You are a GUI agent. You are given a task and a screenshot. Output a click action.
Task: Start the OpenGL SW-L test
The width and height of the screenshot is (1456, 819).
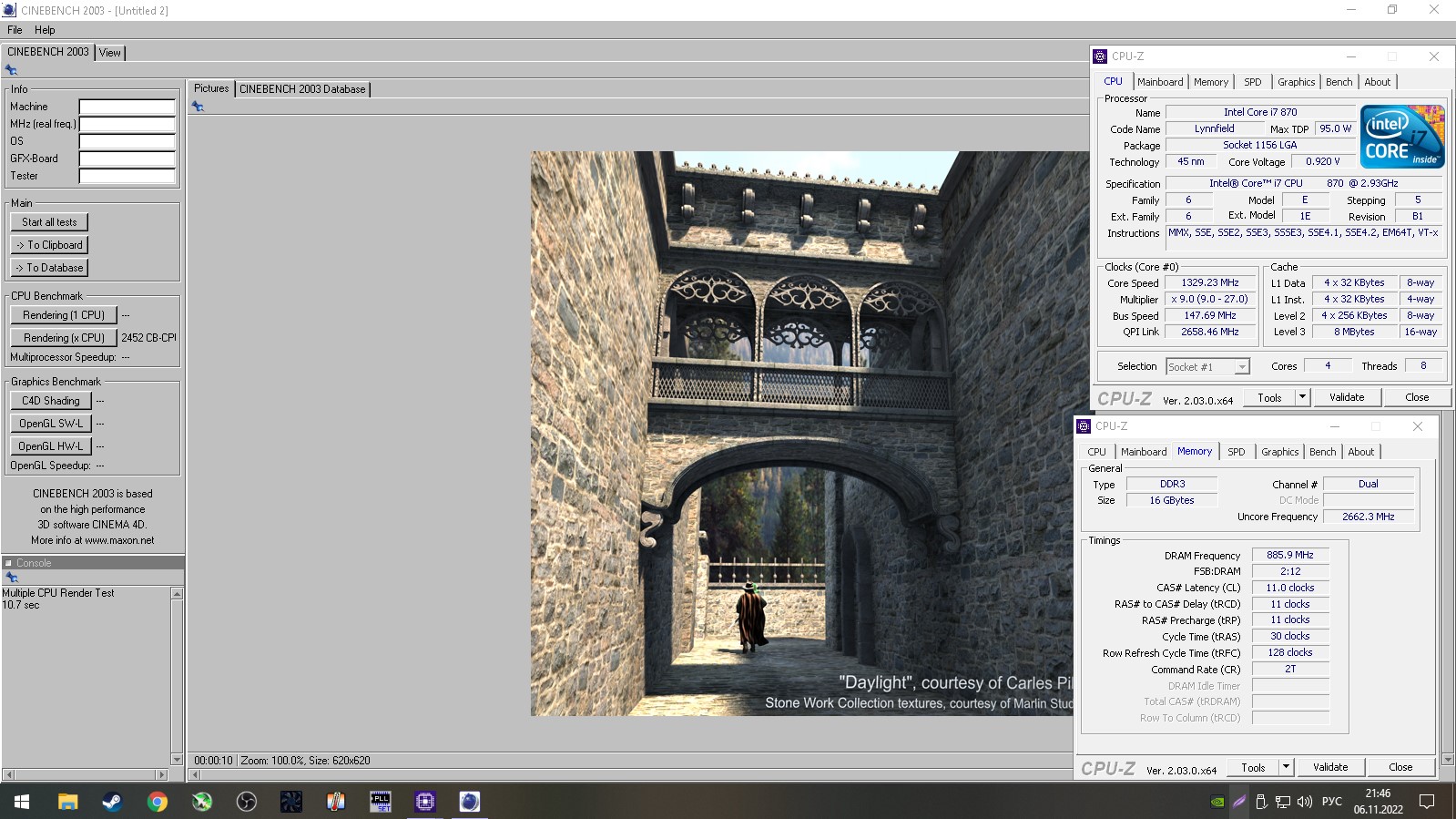click(x=51, y=424)
